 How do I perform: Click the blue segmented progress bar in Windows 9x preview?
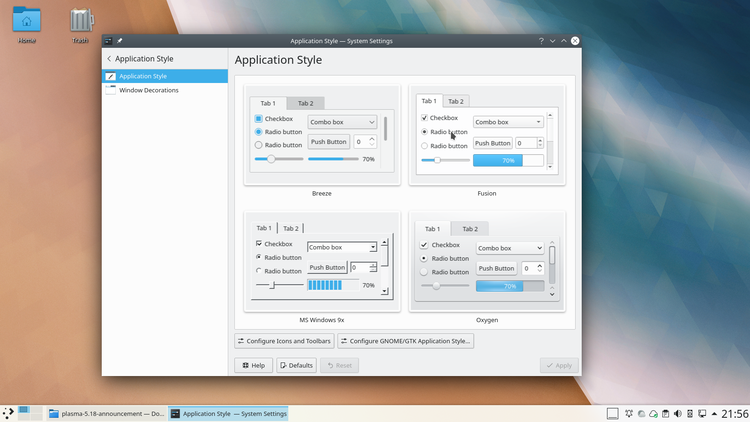click(332, 285)
